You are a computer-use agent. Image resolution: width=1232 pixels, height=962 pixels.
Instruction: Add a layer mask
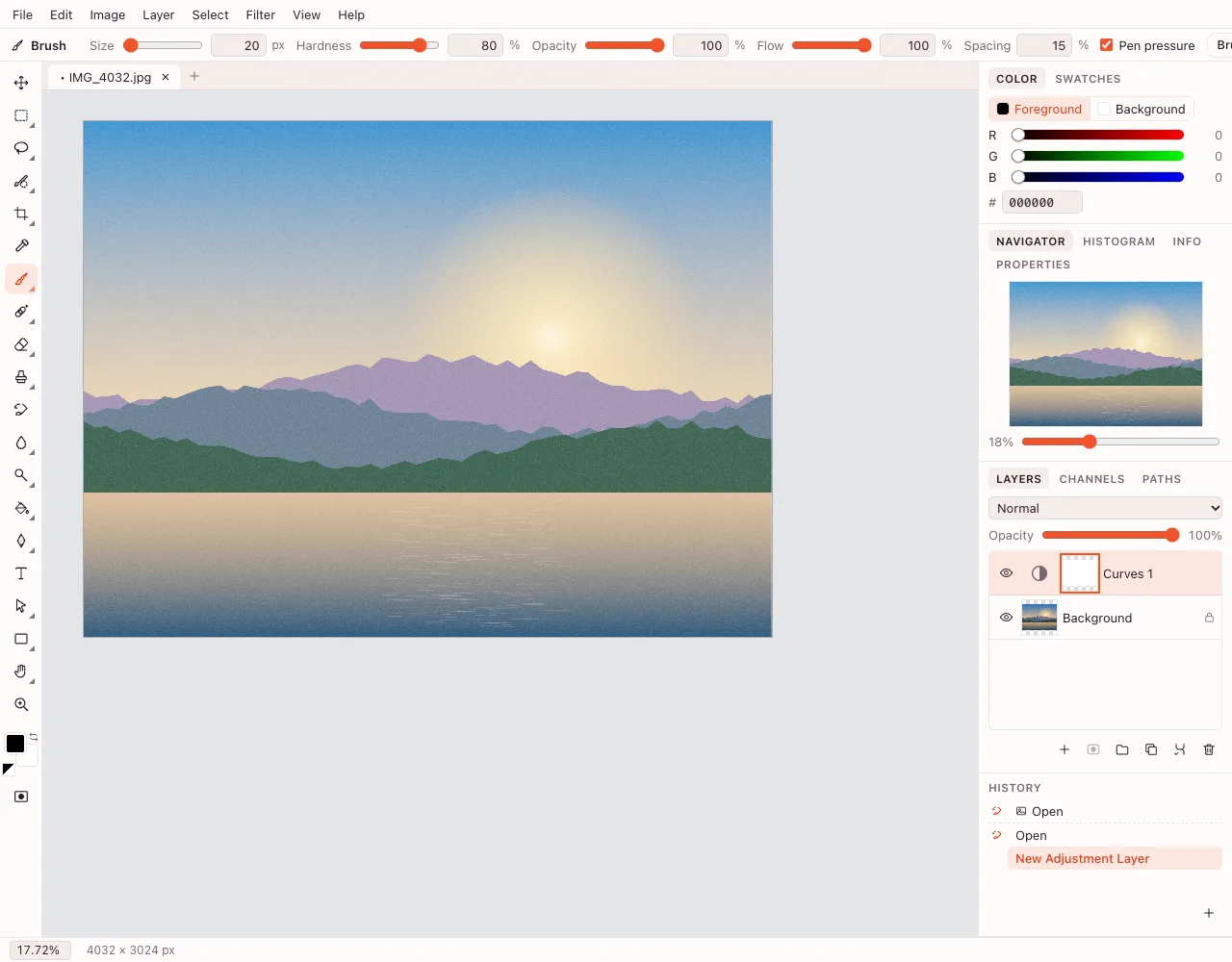click(1093, 749)
